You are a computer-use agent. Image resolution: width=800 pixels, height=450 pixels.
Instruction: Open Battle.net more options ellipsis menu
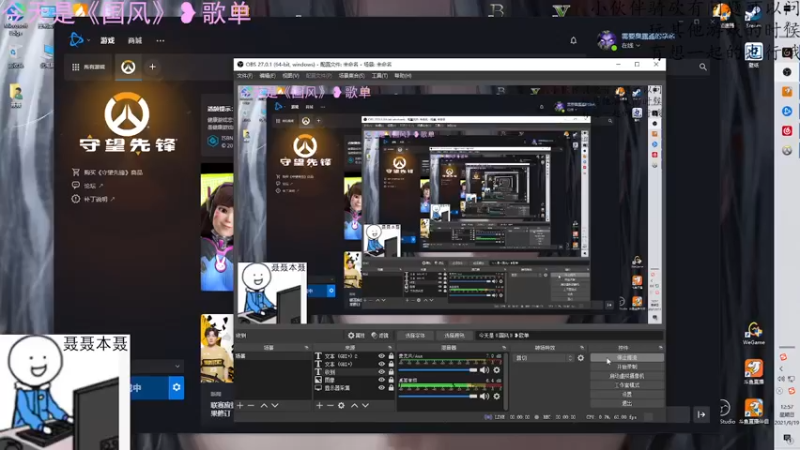160,40
